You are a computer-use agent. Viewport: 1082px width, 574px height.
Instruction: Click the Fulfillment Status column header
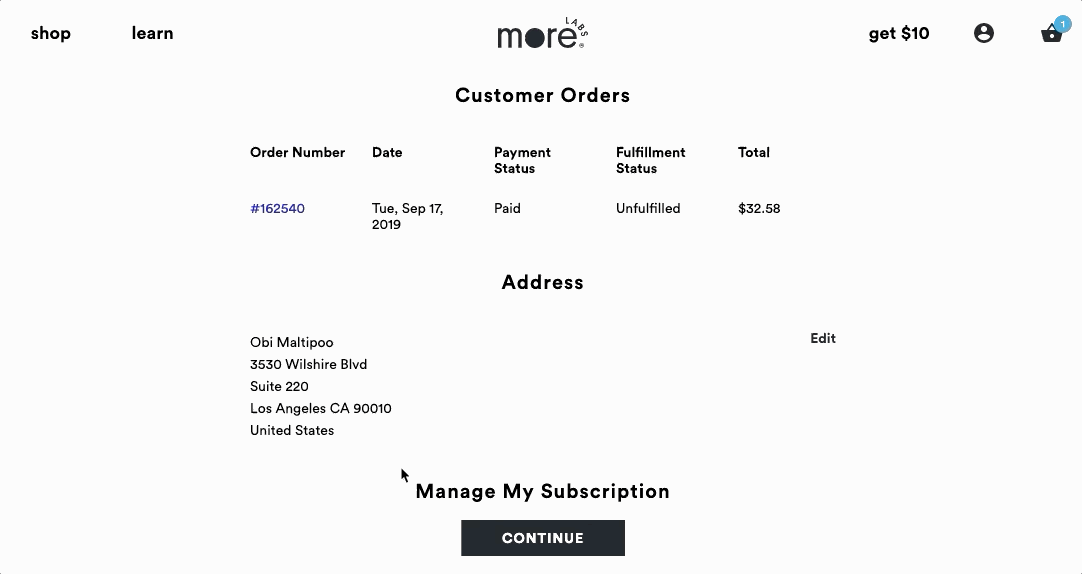[x=650, y=160]
